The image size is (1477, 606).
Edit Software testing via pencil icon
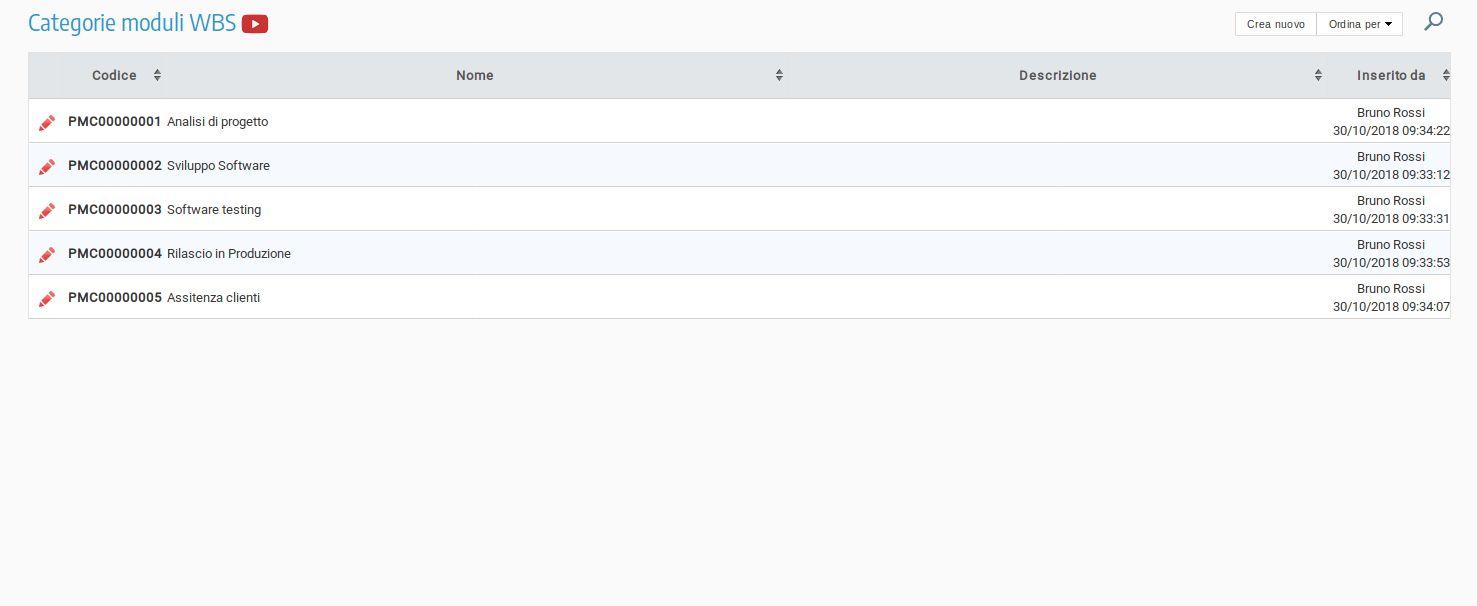[47, 210]
